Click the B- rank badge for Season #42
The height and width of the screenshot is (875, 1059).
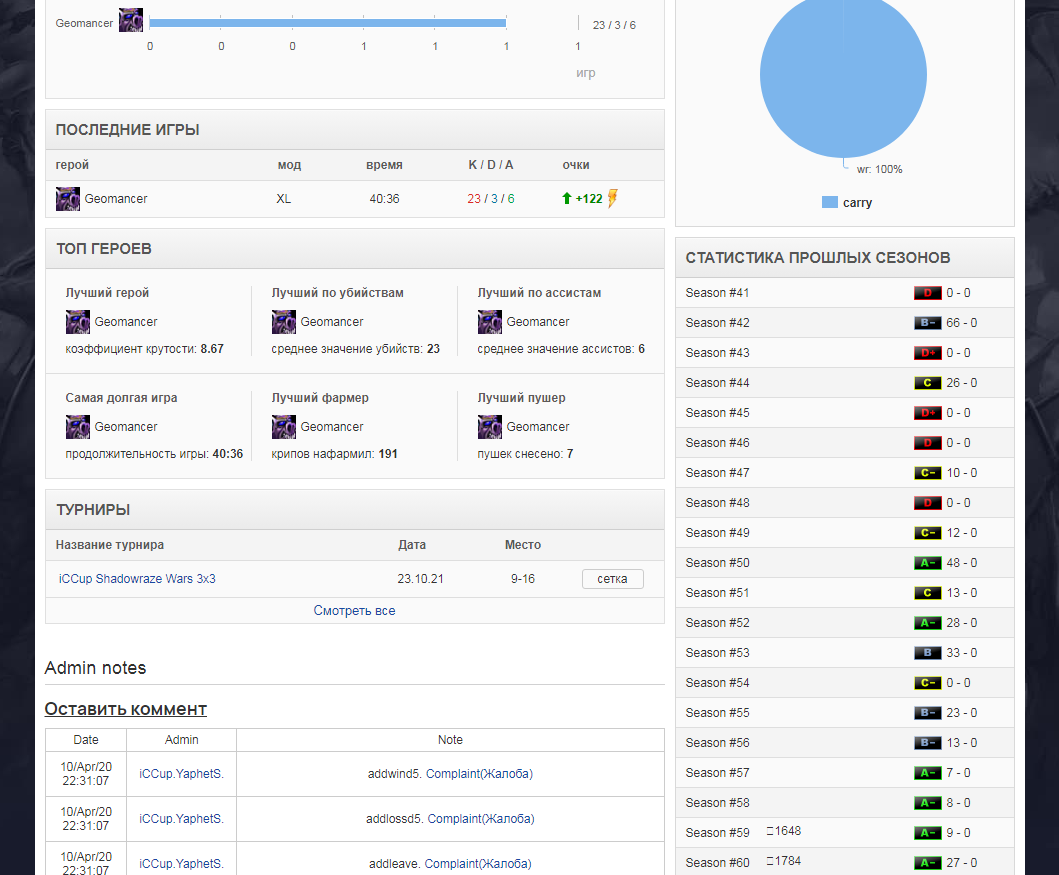coord(927,323)
